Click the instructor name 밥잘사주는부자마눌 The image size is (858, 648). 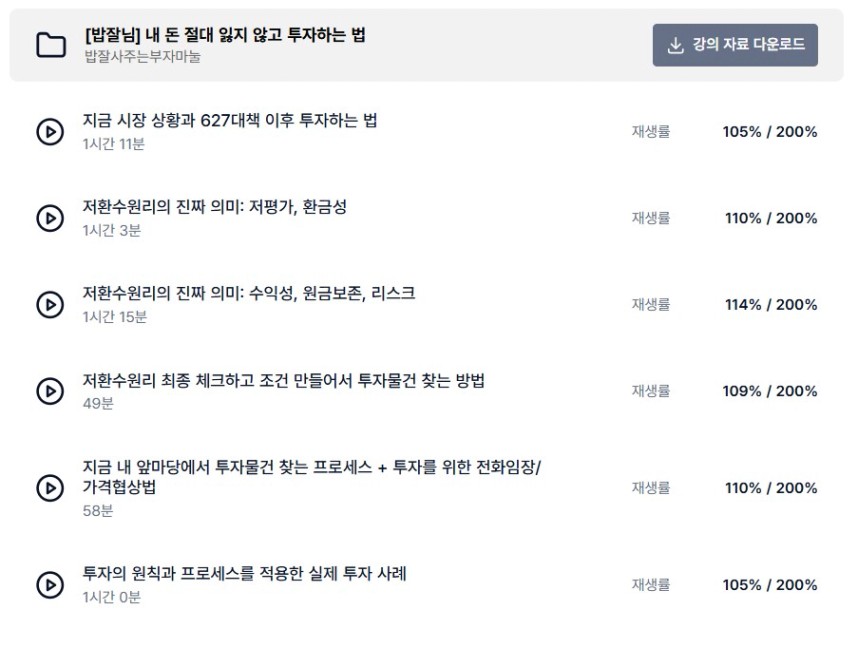(x=142, y=56)
